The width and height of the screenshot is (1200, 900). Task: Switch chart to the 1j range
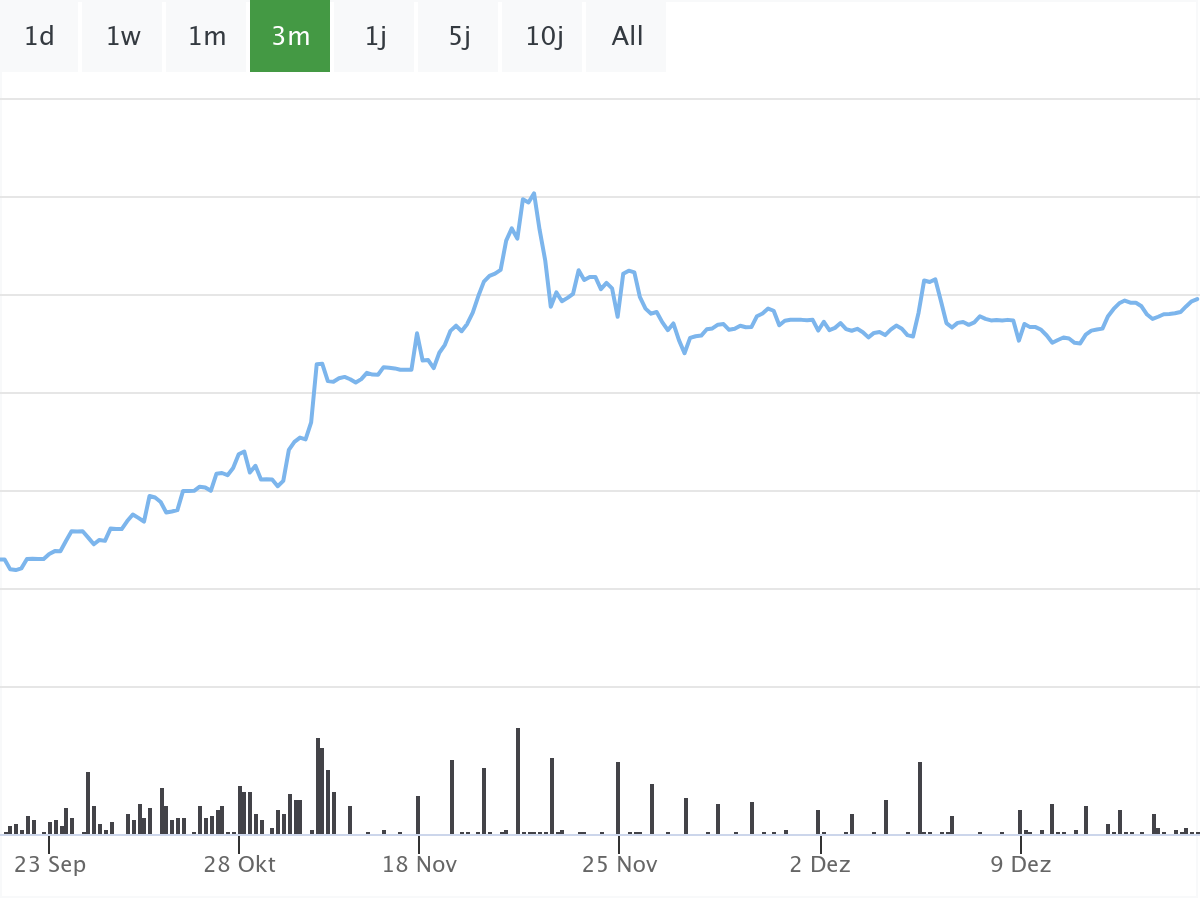pyautogui.click(x=375, y=37)
